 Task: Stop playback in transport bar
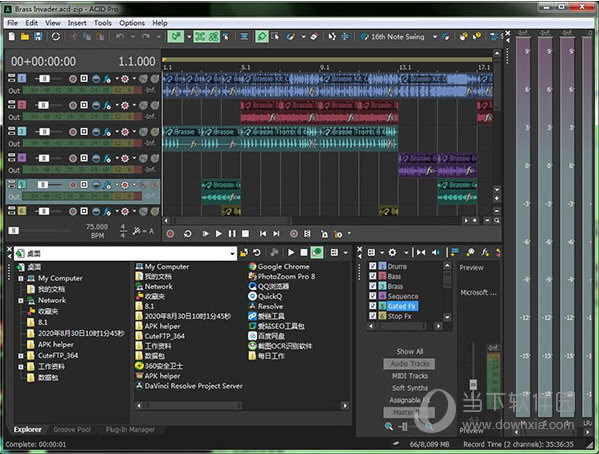coord(245,233)
